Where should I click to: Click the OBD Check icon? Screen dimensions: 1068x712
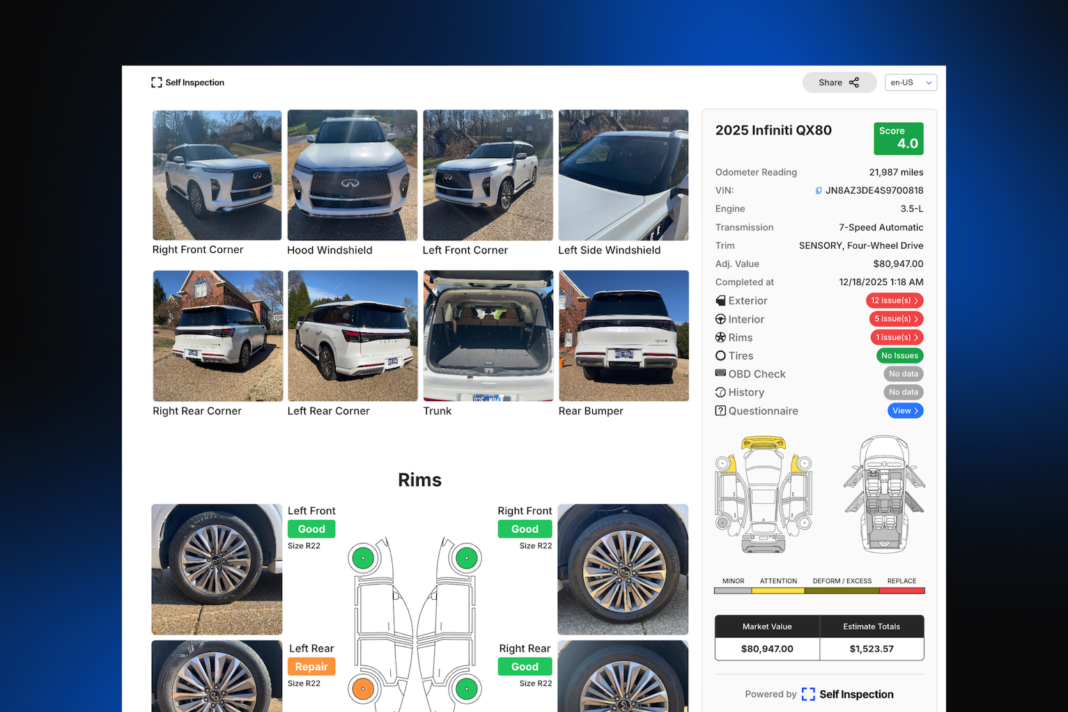point(720,373)
